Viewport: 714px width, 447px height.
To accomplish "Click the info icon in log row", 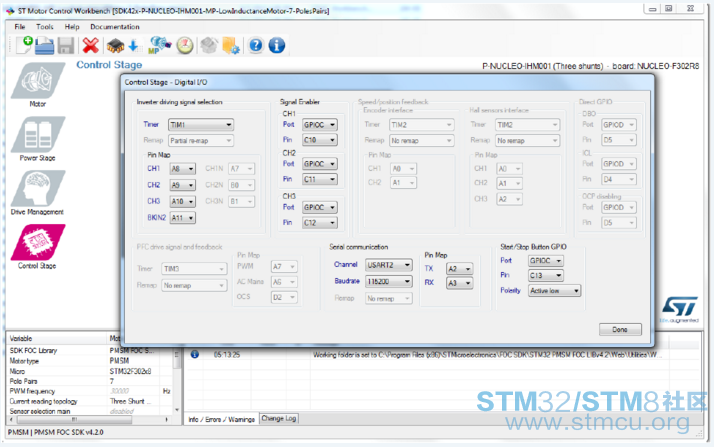I will click(195, 354).
